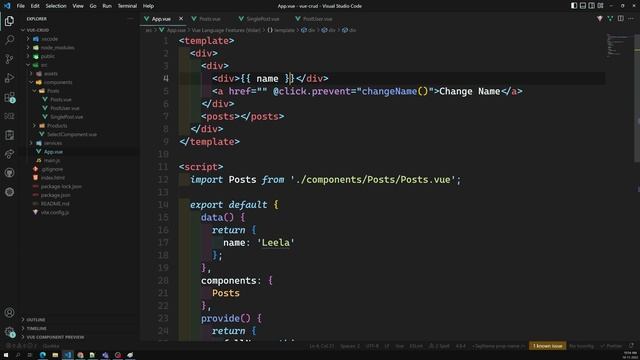The width and height of the screenshot is (640, 360).
Task: Switch to the Posts.vue tab
Action: tap(209, 19)
